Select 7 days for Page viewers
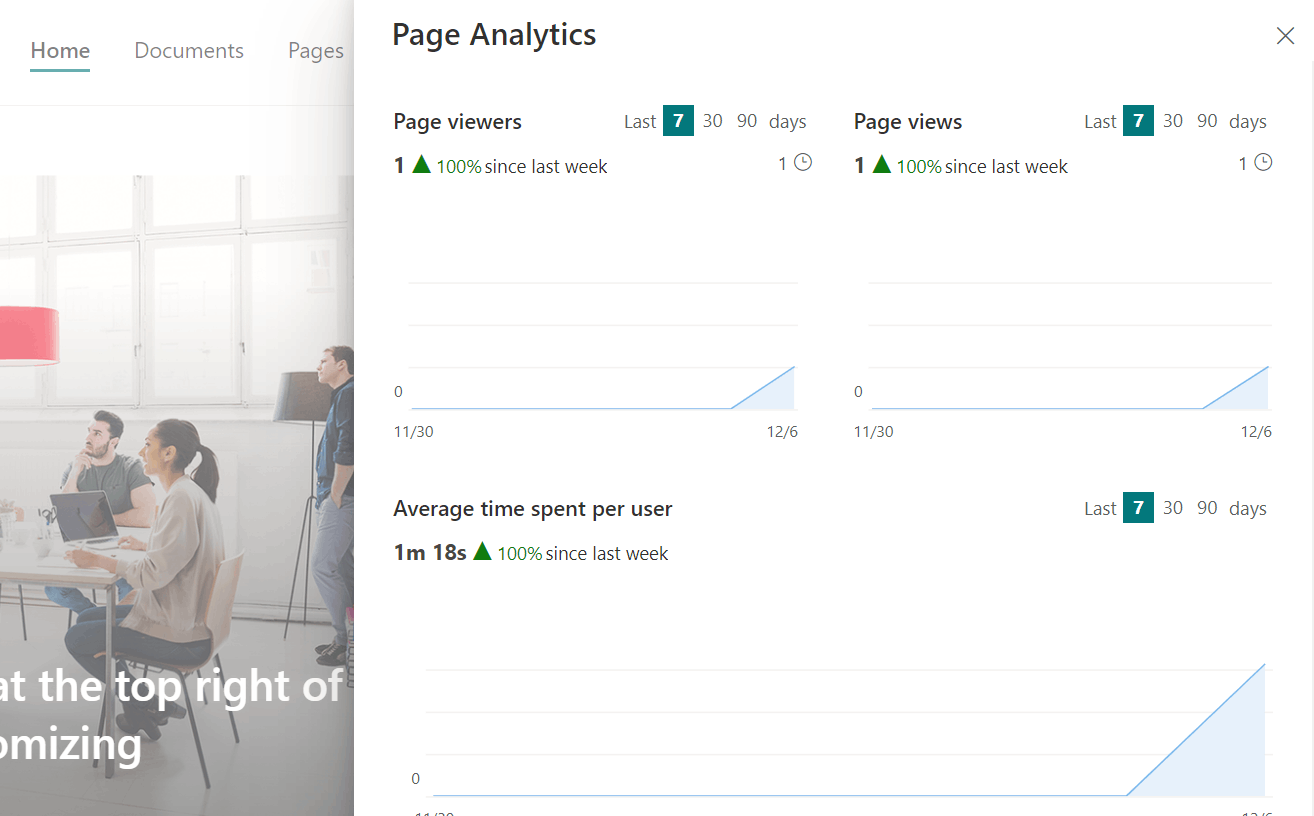This screenshot has width=1314, height=816. click(678, 121)
